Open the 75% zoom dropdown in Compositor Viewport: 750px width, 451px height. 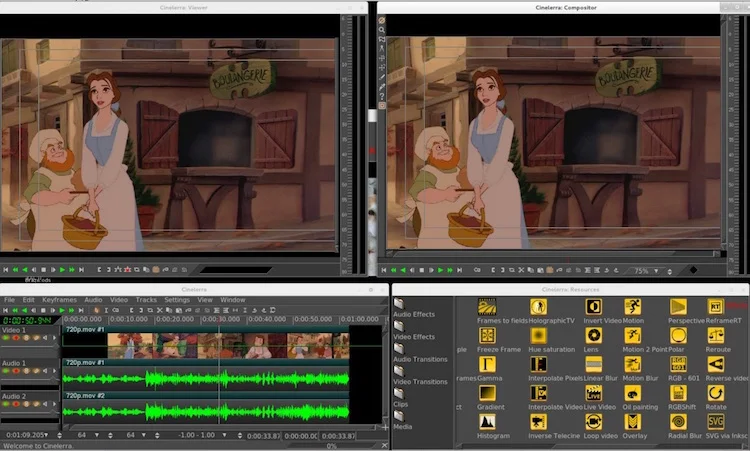click(656, 271)
